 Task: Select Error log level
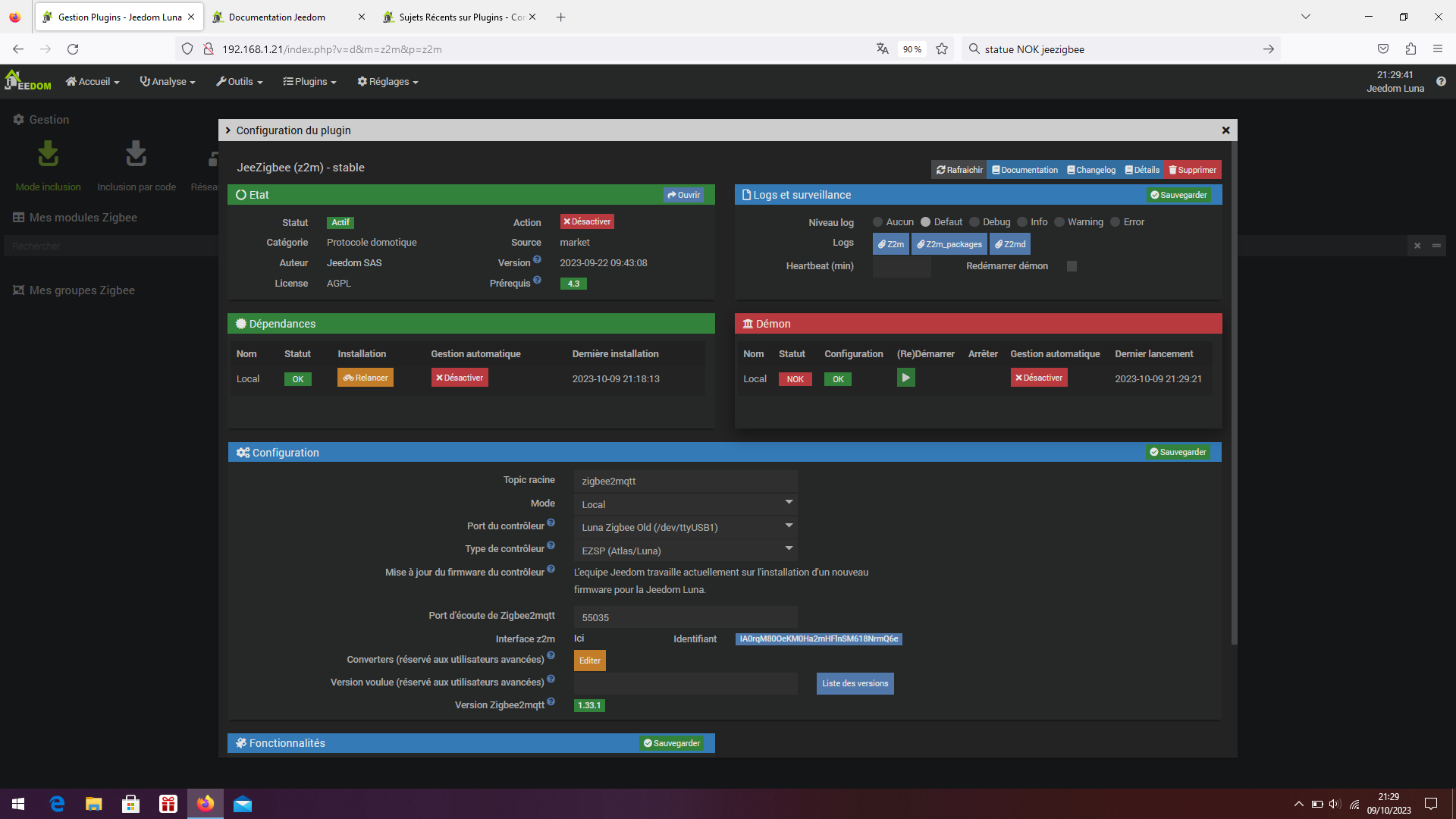tap(1116, 222)
